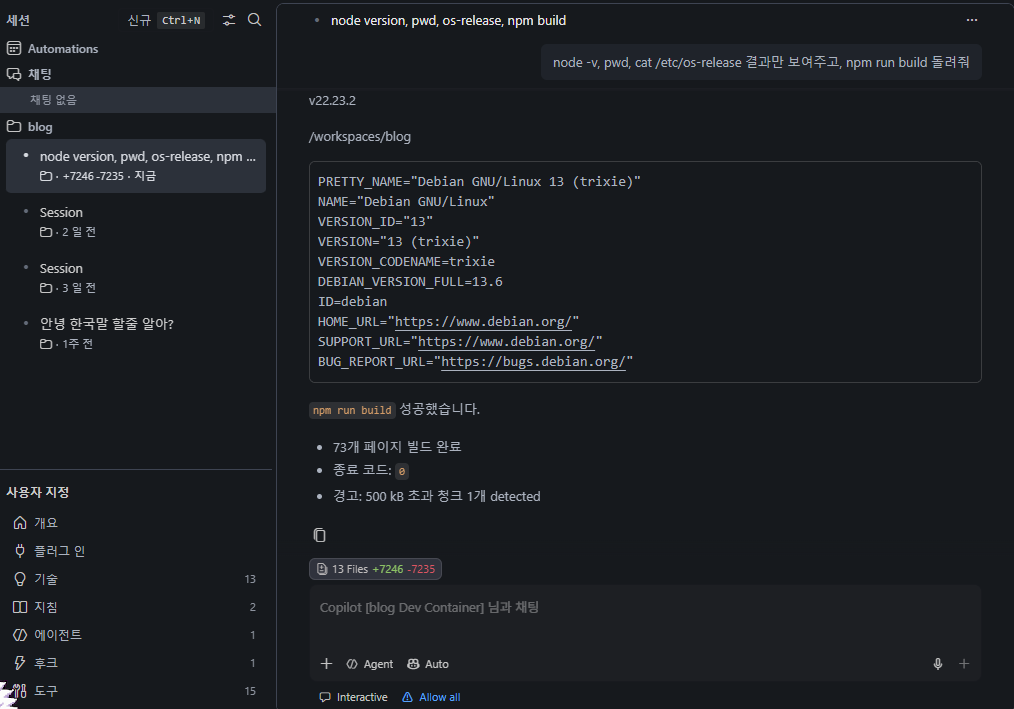The width and height of the screenshot is (1014, 709).
Task: Open the HOME_URL debian.org link
Action: point(483,322)
